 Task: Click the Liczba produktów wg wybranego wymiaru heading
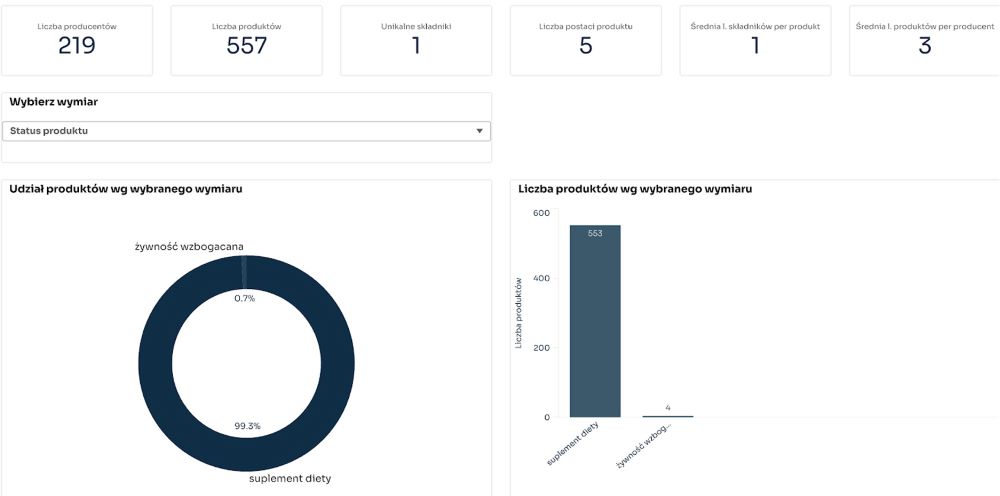(x=634, y=188)
